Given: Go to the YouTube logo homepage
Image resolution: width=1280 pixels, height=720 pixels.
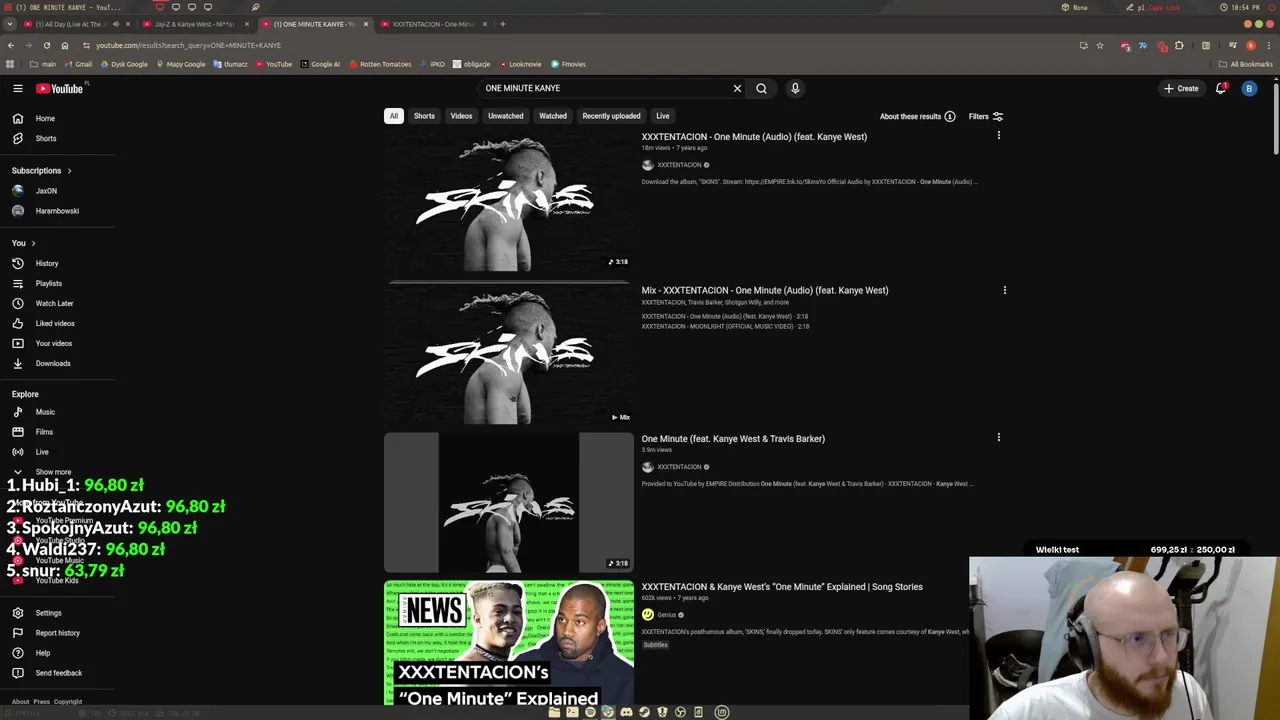Looking at the screenshot, I should click(x=60, y=88).
